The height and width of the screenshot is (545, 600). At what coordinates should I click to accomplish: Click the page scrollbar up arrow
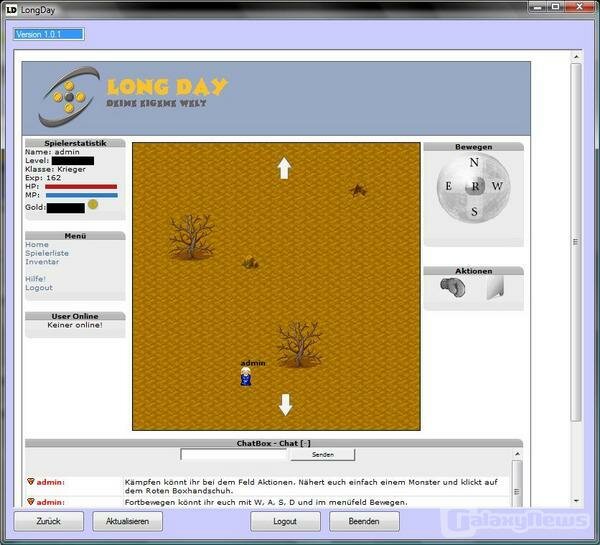click(576, 57)
